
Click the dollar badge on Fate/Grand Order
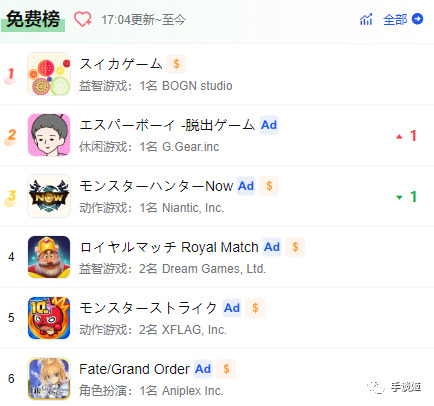coord(226,369)
